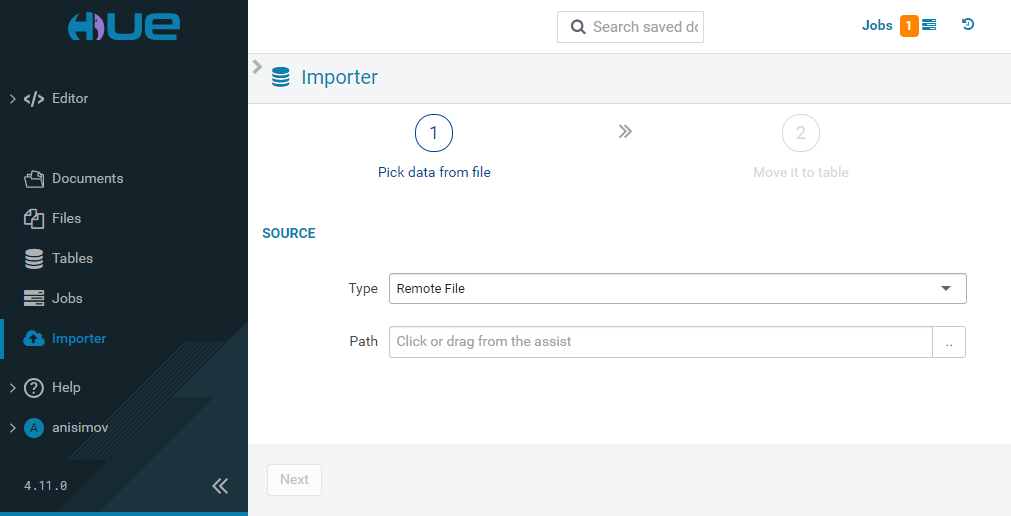Open the jobs list icon in header

coord(929,25)
